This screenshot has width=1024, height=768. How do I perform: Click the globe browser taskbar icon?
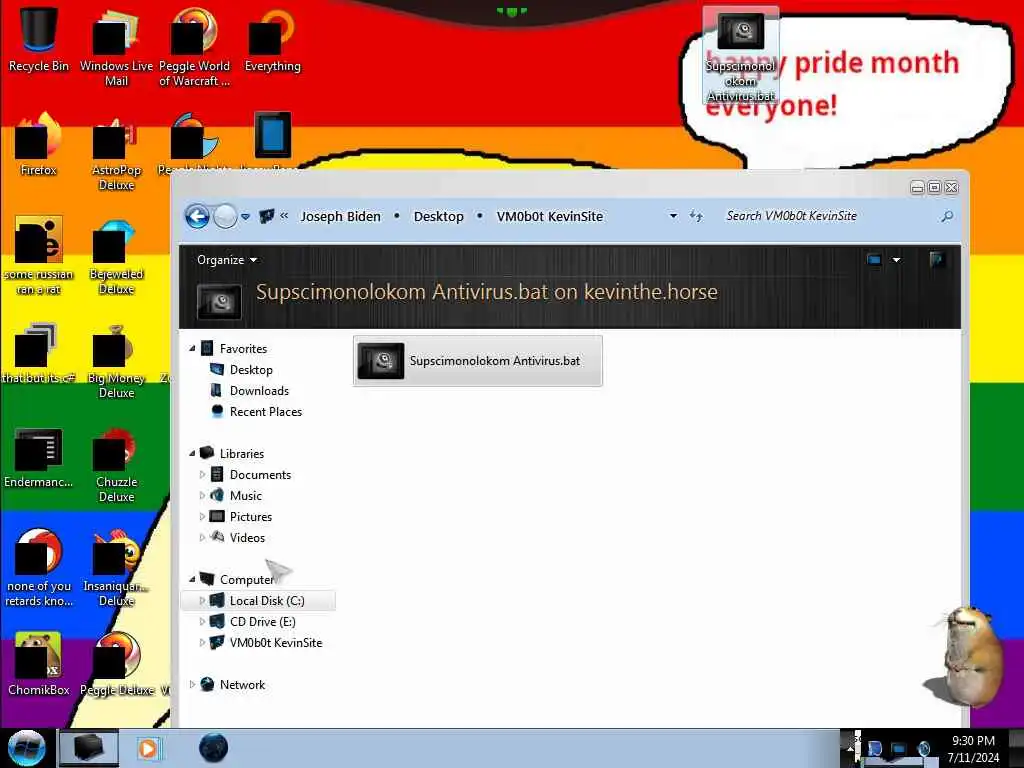[x=214, y=748]
